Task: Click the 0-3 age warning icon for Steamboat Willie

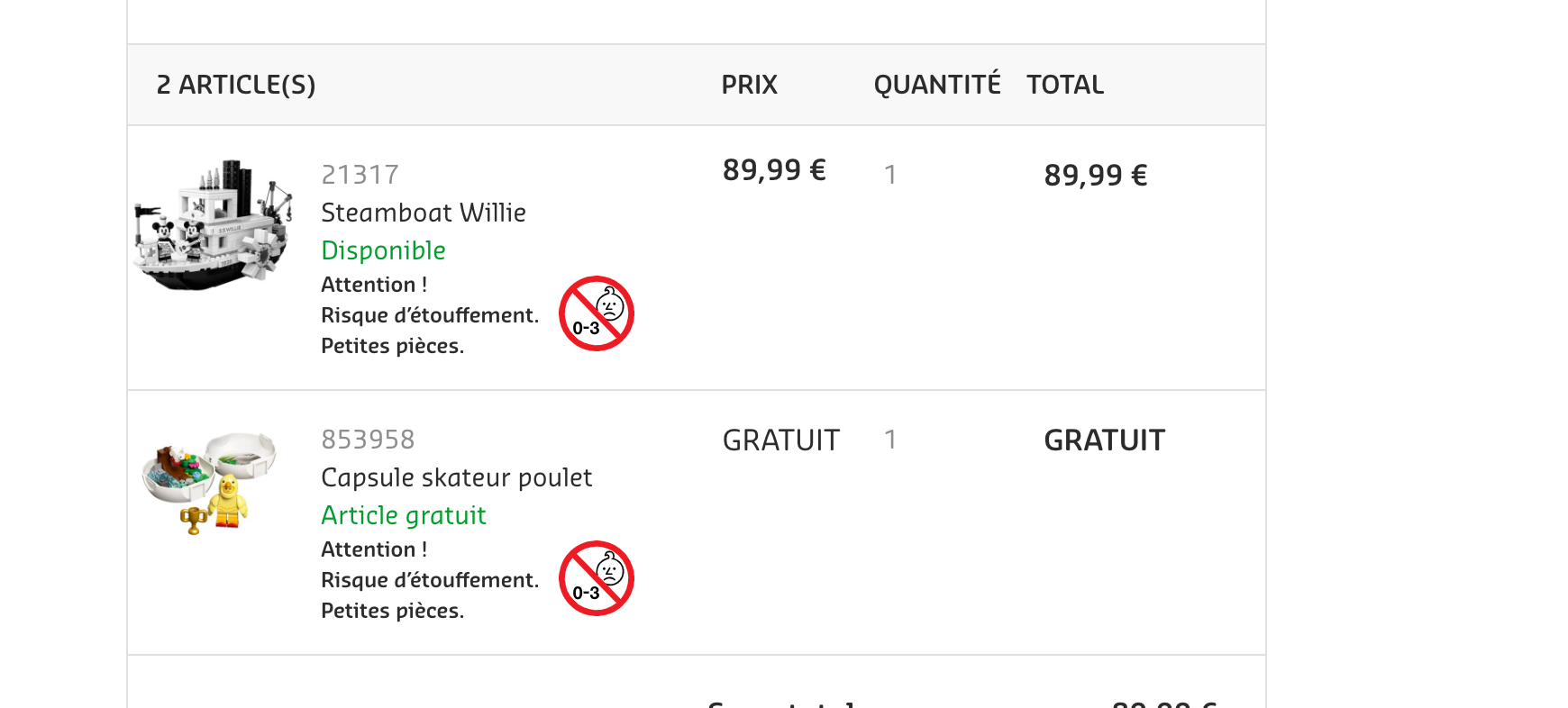Action: (596, 313)
